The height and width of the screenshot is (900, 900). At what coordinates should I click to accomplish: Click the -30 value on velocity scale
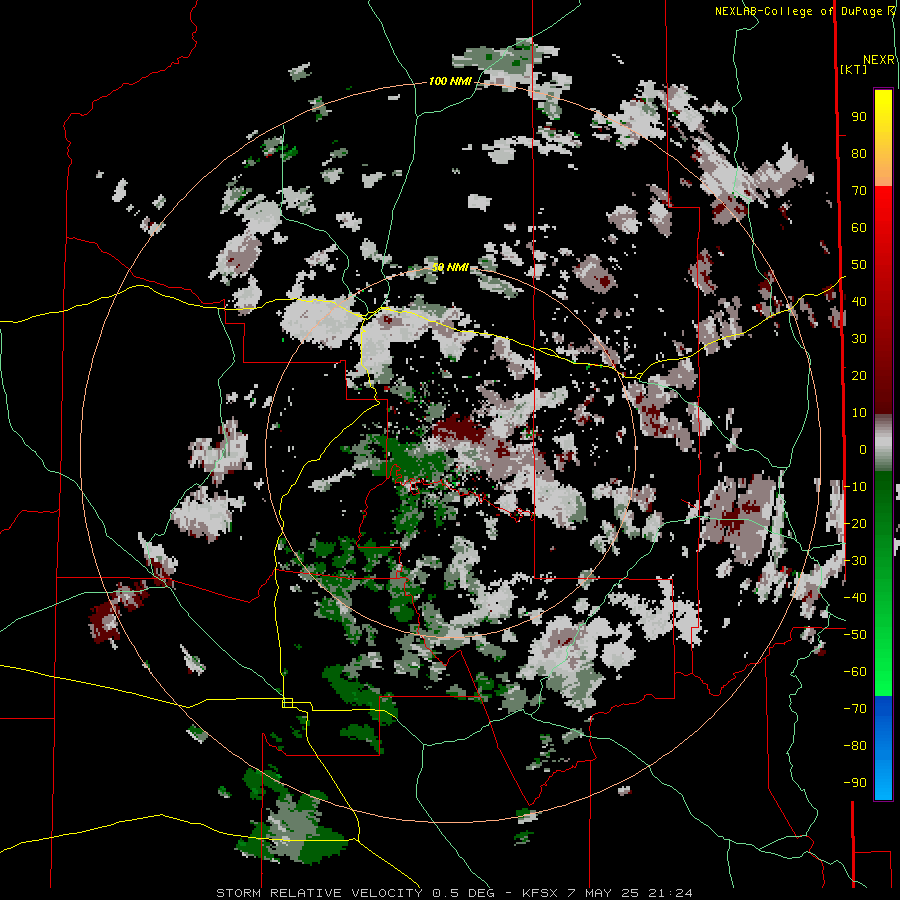click(x=855, y=561)
